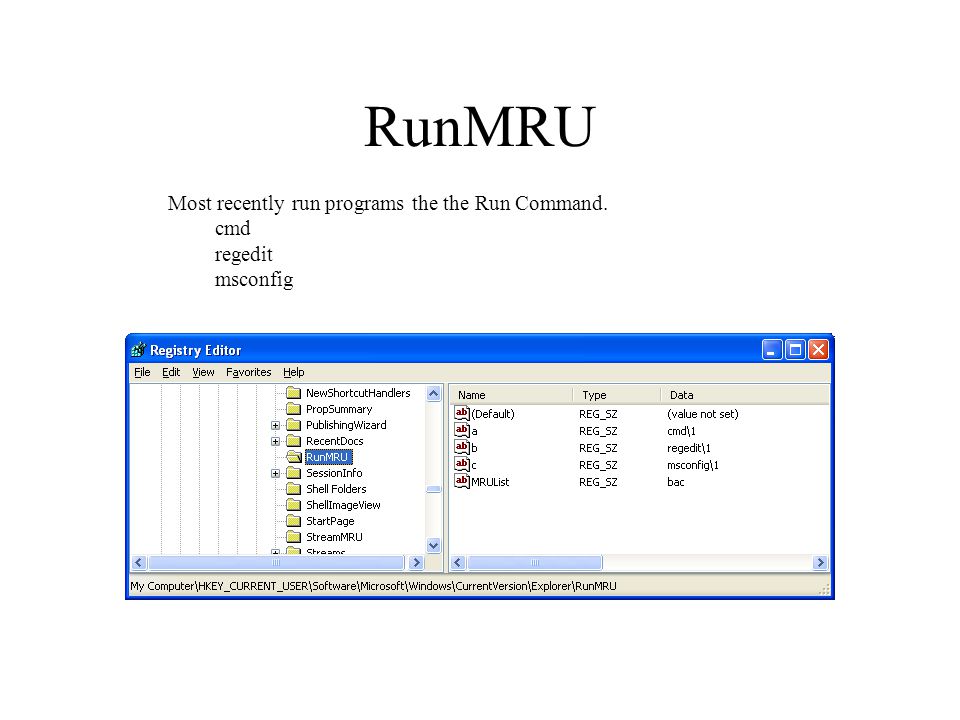This screenshot has height=720, width=960.
Task: Click tree pane scroll up arrow
Action: 433,394
